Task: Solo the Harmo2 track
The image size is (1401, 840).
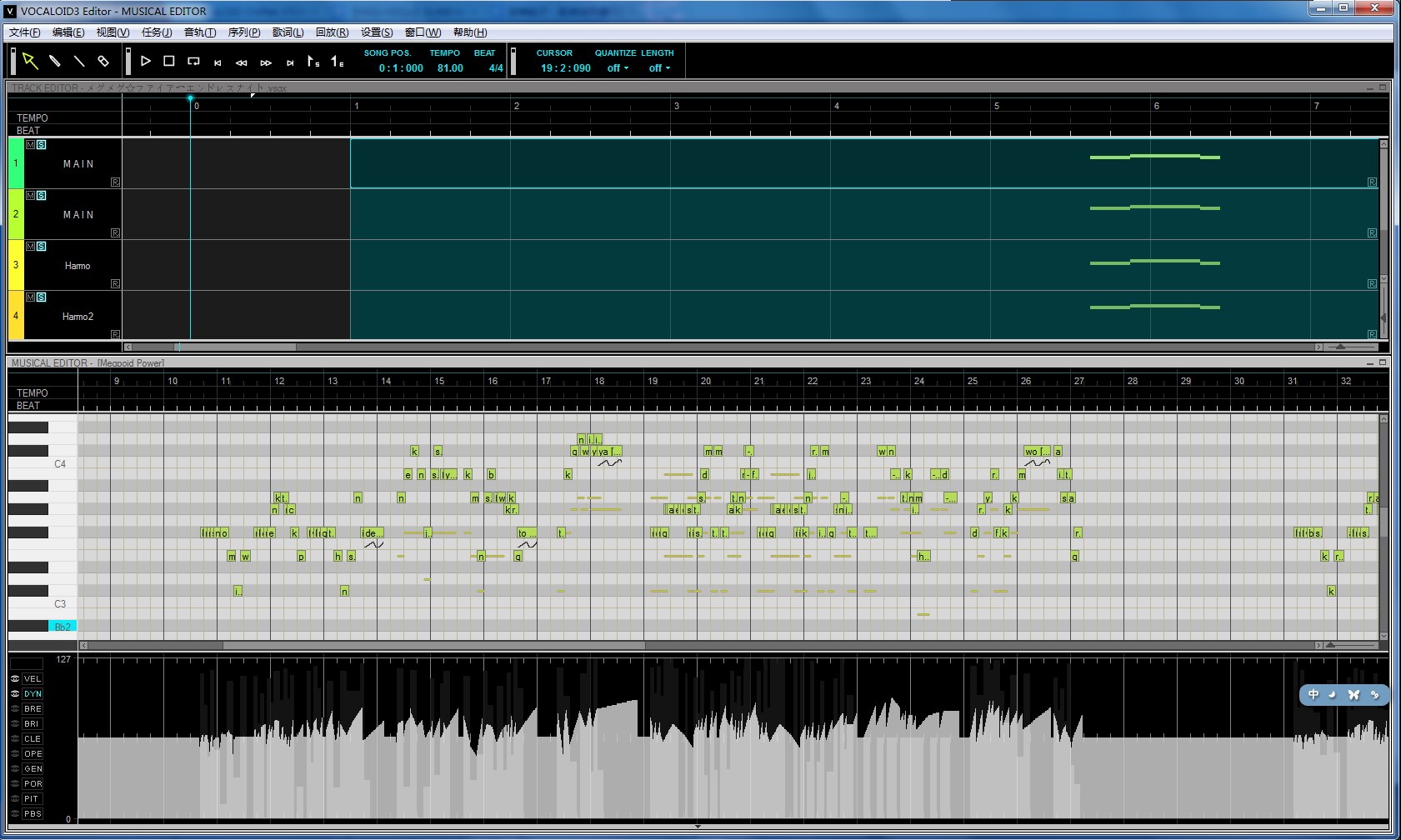Action: [x=41, y=297]
